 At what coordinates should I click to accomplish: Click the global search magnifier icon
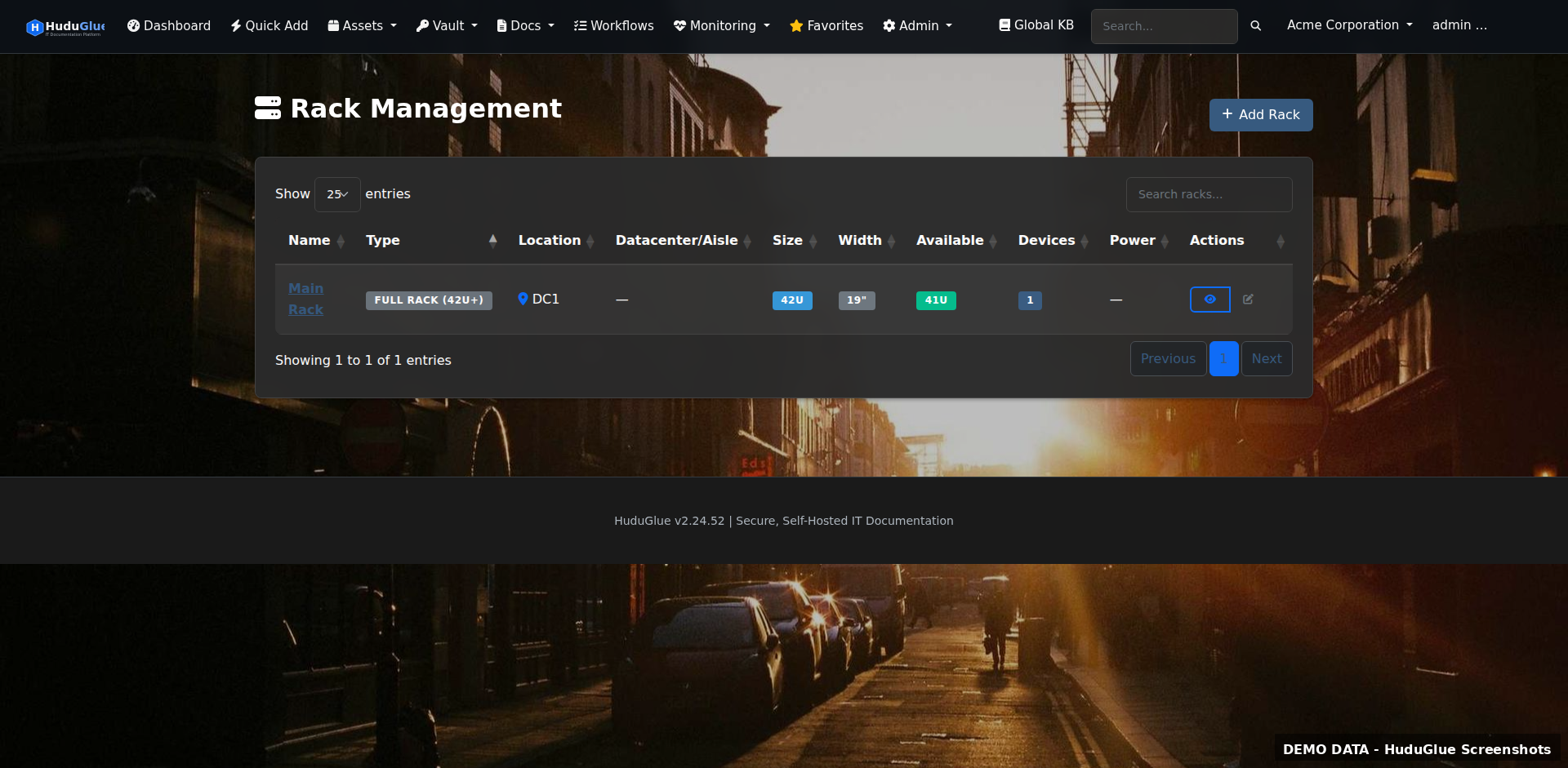tap(1255, 26)
